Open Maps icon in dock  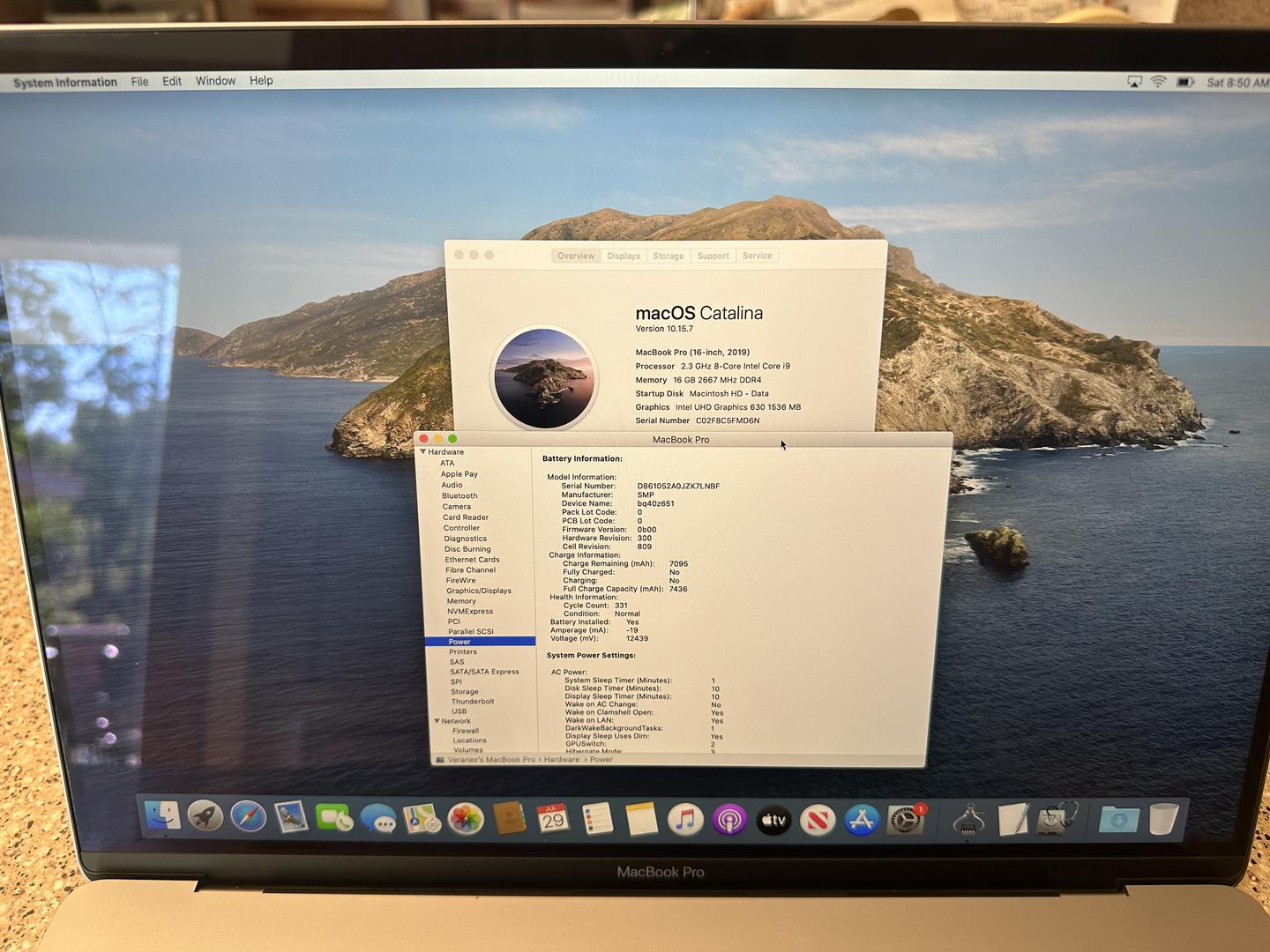pos(422,819)
